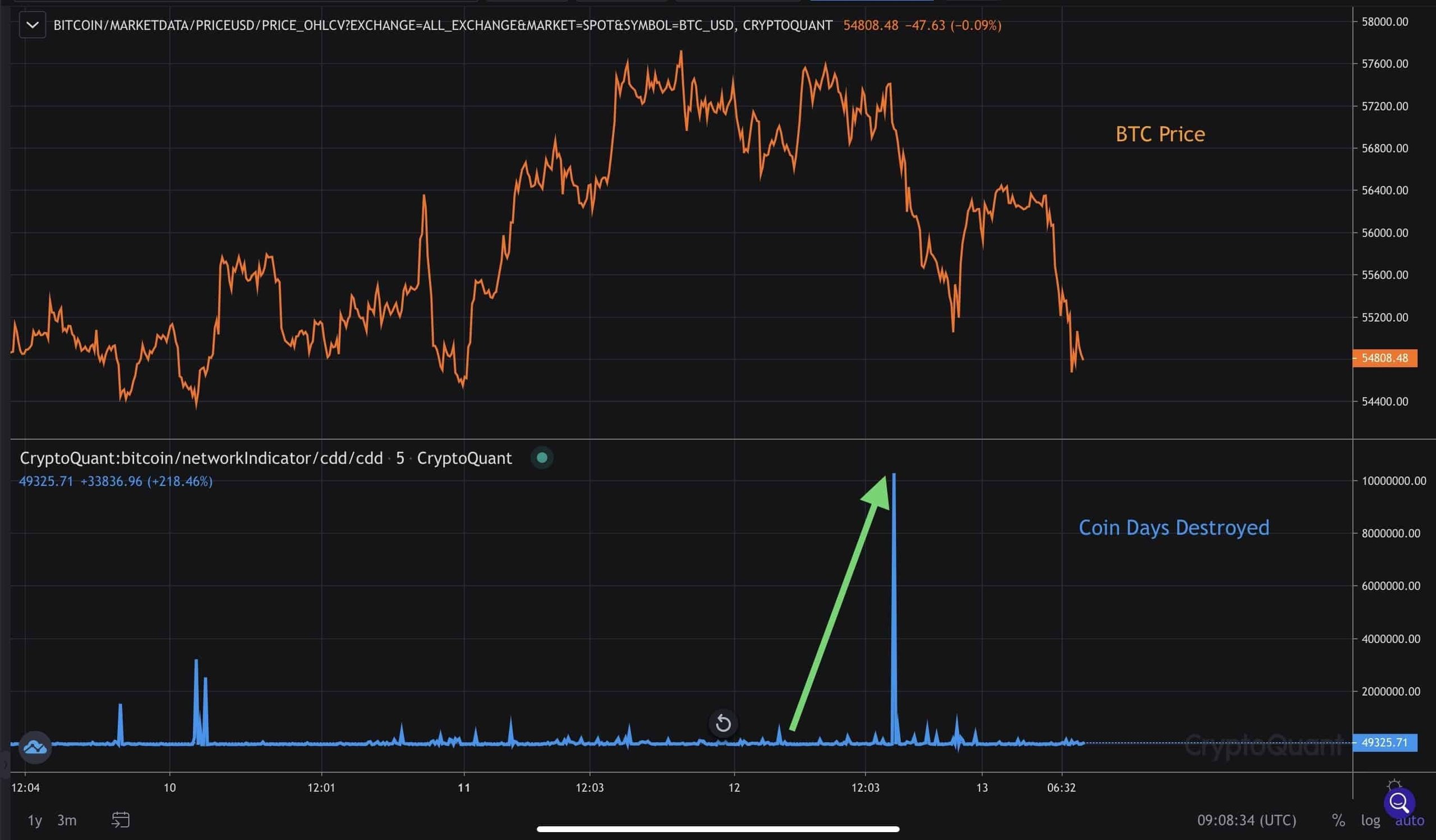Click the green status dot beside CryptoQuant
Viewport: 1436px width, 840px height.
coord(542,458)
